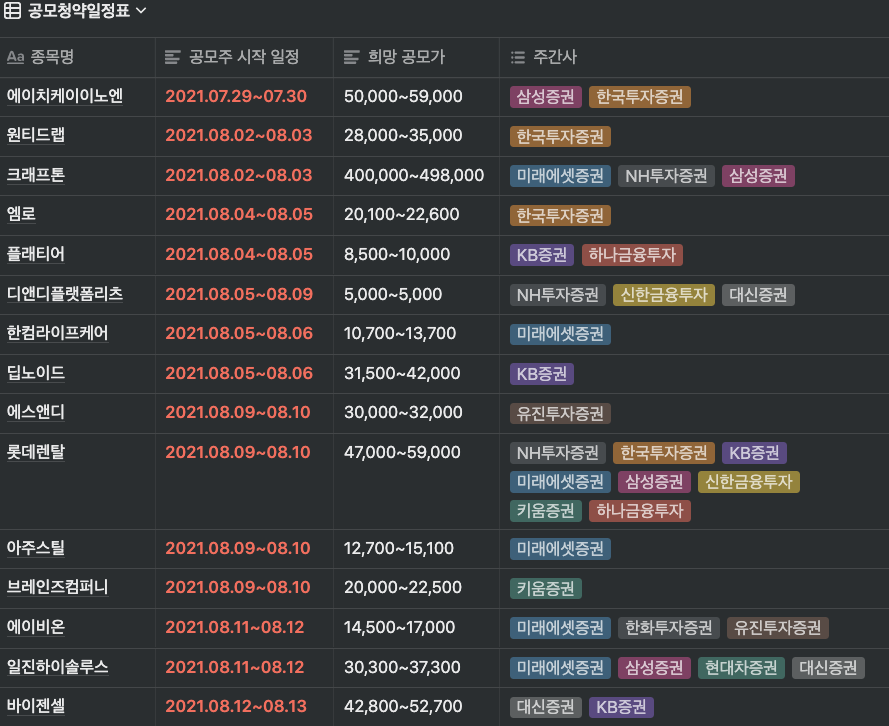889x726 pixels.
Task: Open the 주간사 column header
Action: coord(694,57)
